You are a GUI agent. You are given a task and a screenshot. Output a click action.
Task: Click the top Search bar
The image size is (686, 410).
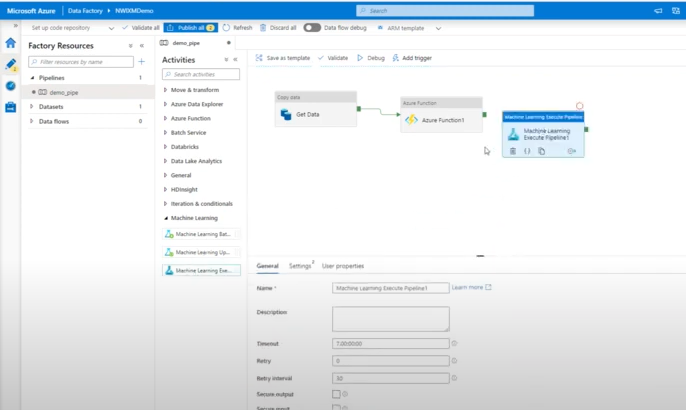tap(445, 11)
